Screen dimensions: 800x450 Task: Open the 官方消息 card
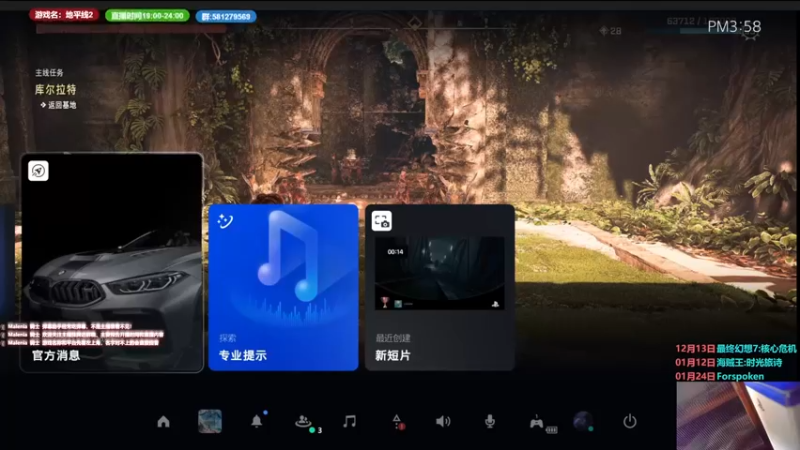tap(112, 262)
